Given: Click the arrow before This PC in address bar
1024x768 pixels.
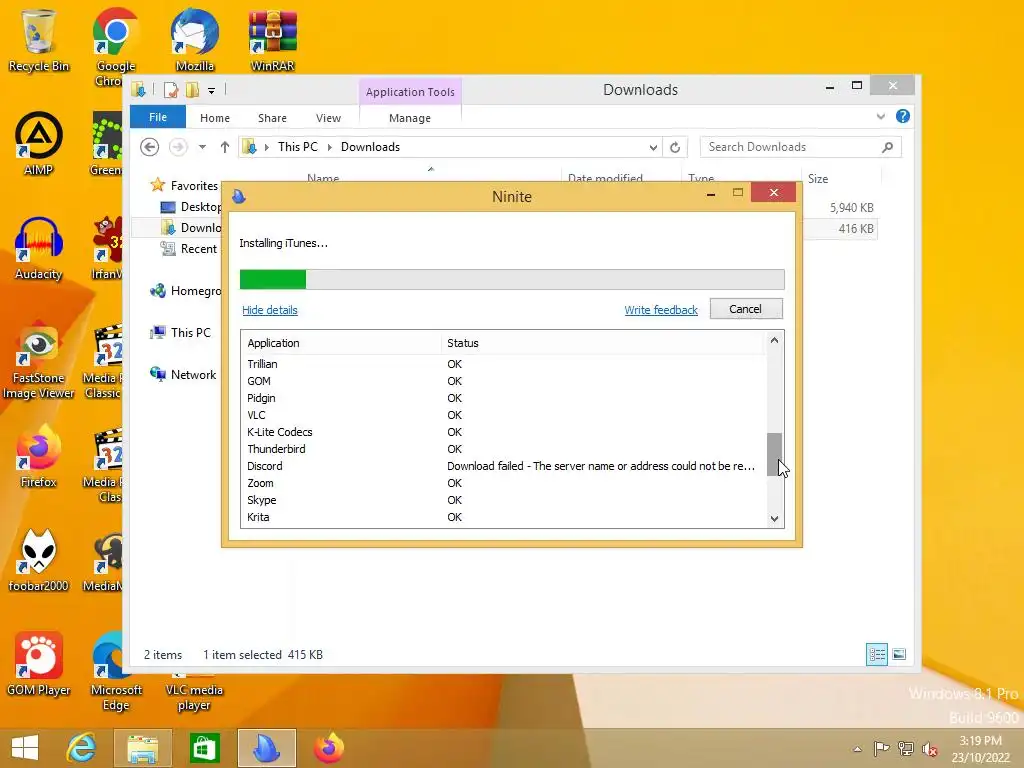Looking at the screenshot, I should coord(266,148).
